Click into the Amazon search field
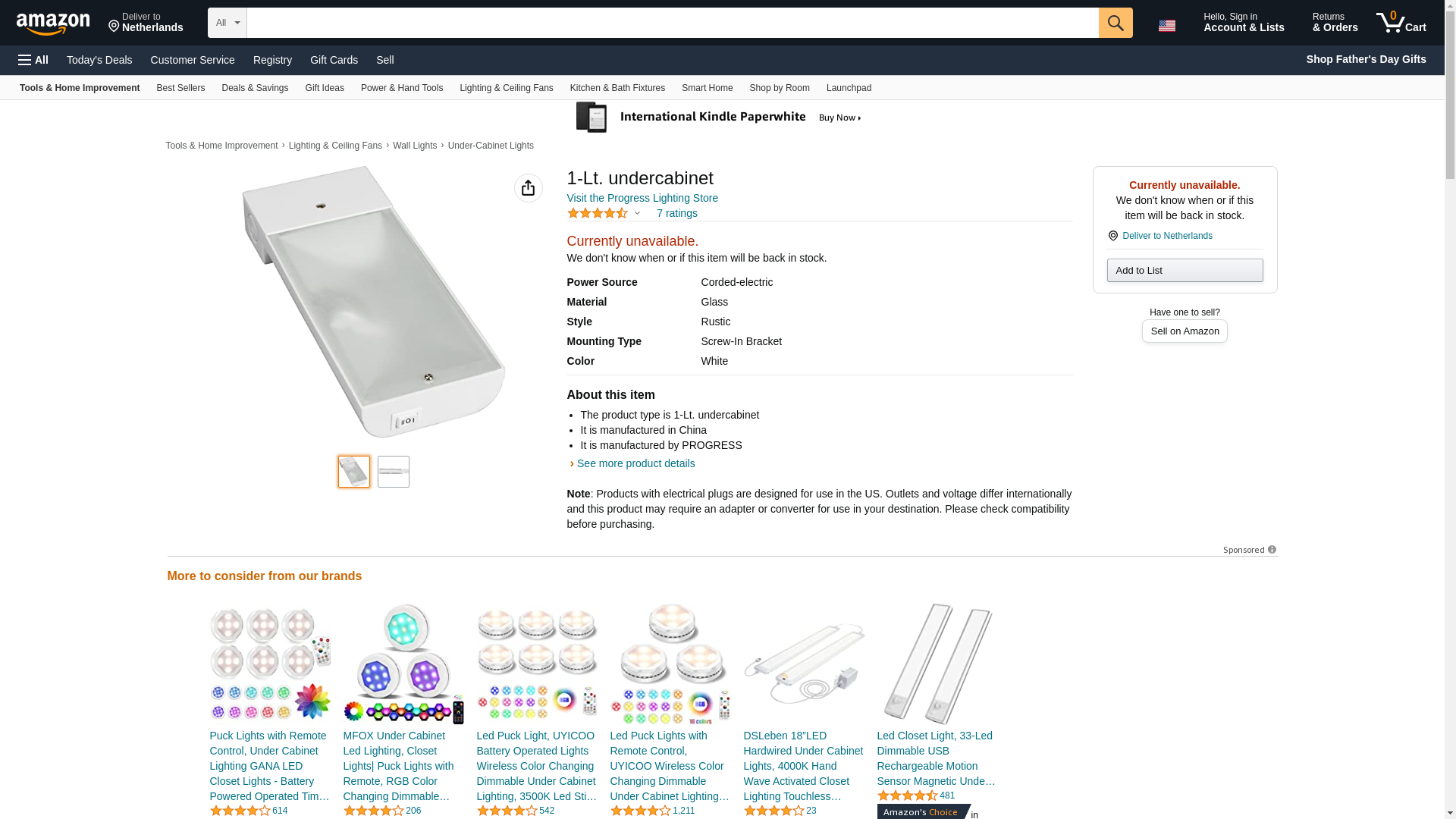Screen dimensions: 1456x819 pos(672,23)
